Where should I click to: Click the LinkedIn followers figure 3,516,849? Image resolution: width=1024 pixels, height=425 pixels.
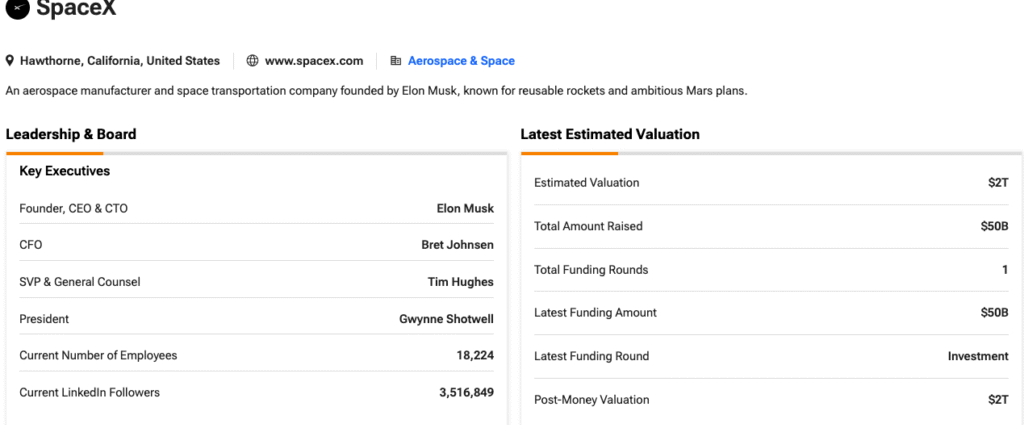466,393
